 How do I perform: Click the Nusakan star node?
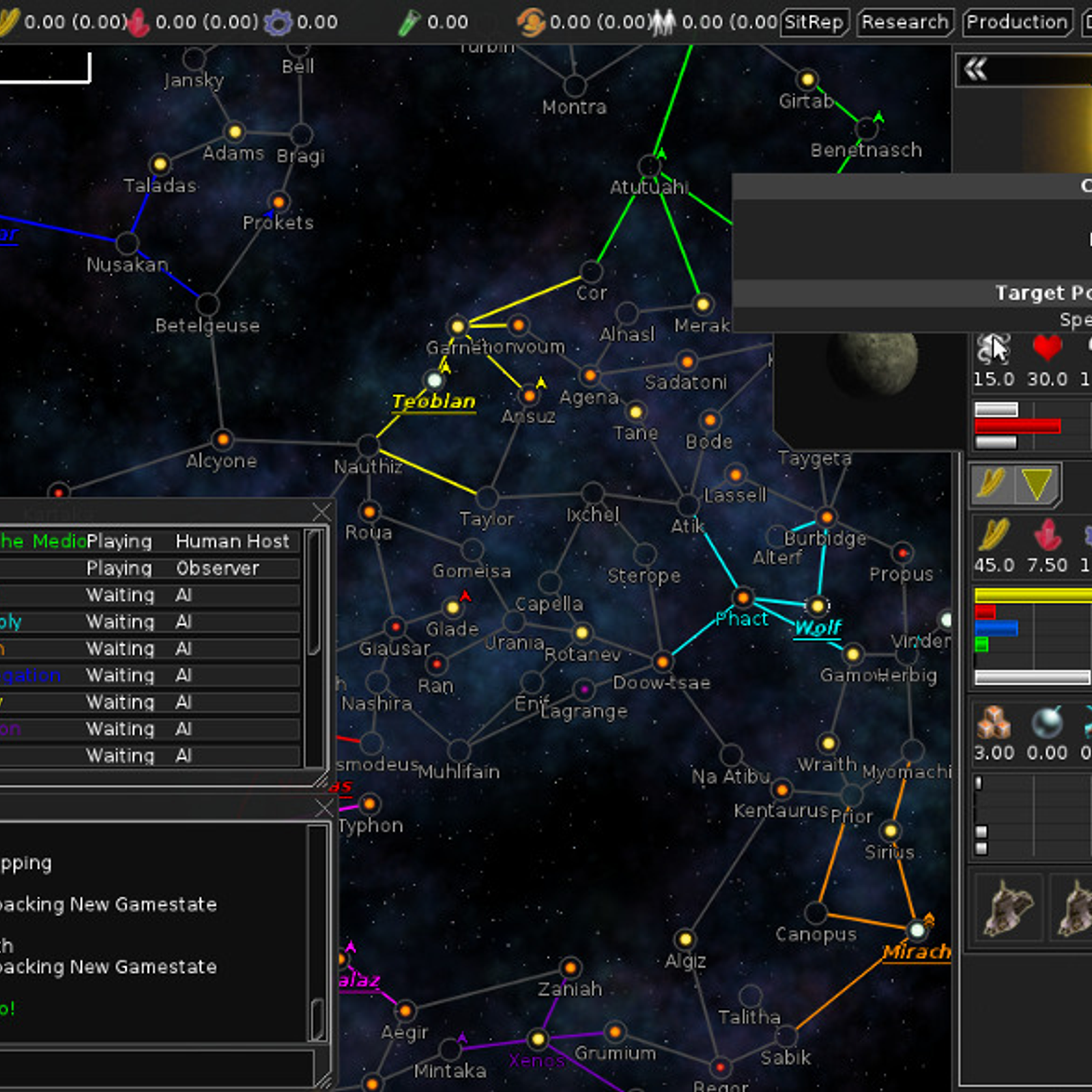(128, 243)
